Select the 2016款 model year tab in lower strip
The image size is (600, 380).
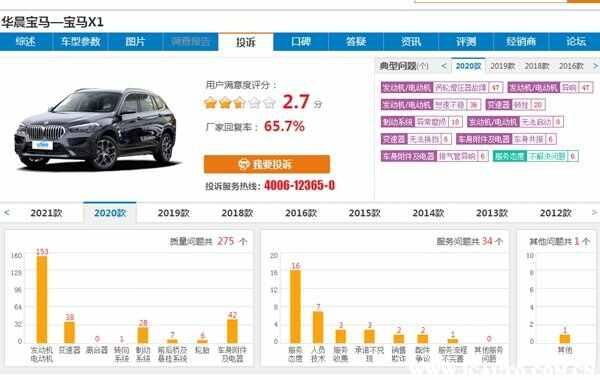click(301, 213)
